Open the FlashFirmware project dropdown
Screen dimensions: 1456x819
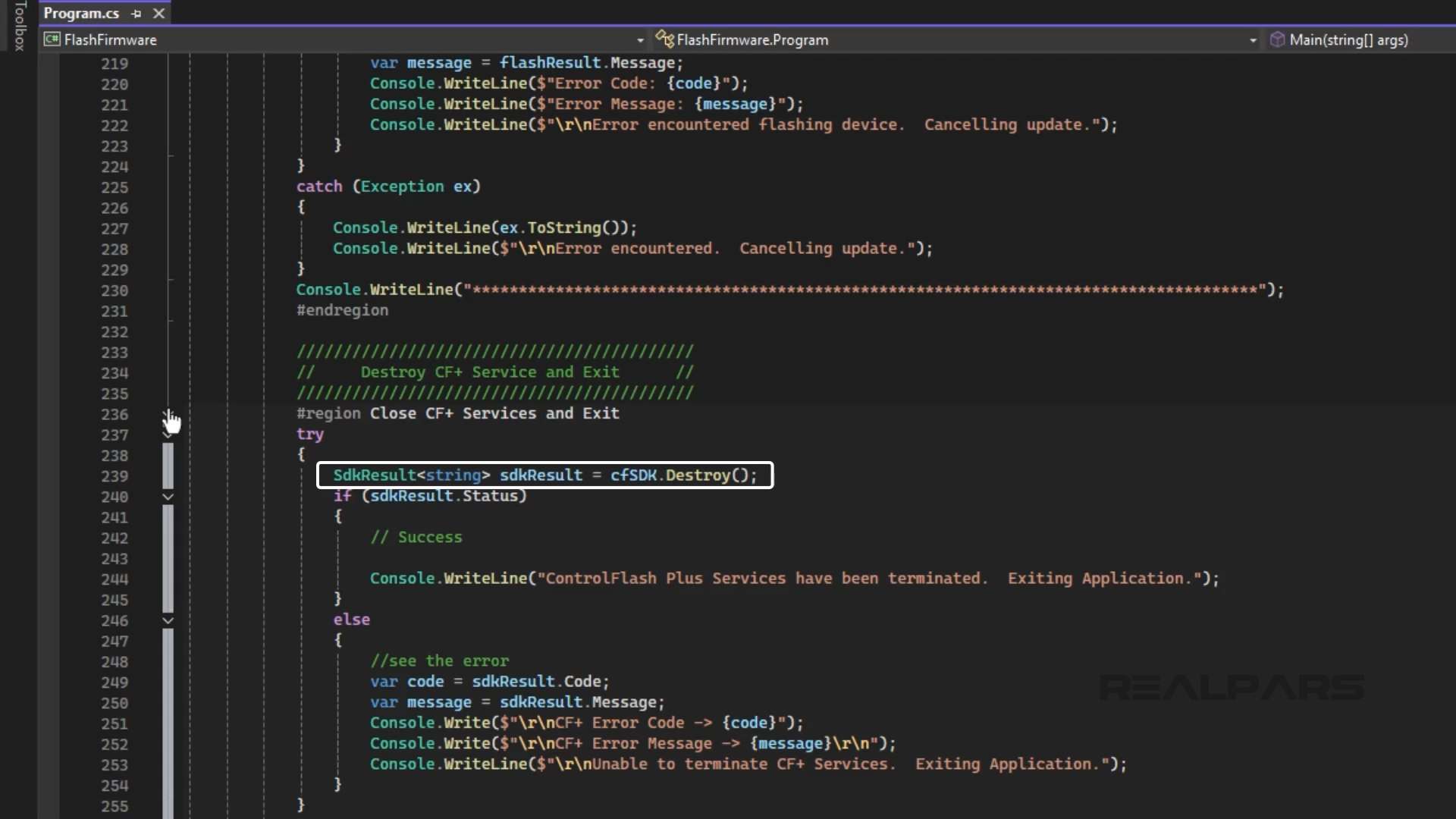tap(640, 40)
